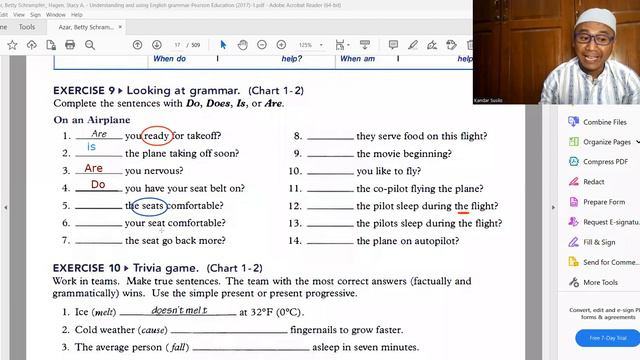Expand the left navigation pane arrow

point(5,208)
